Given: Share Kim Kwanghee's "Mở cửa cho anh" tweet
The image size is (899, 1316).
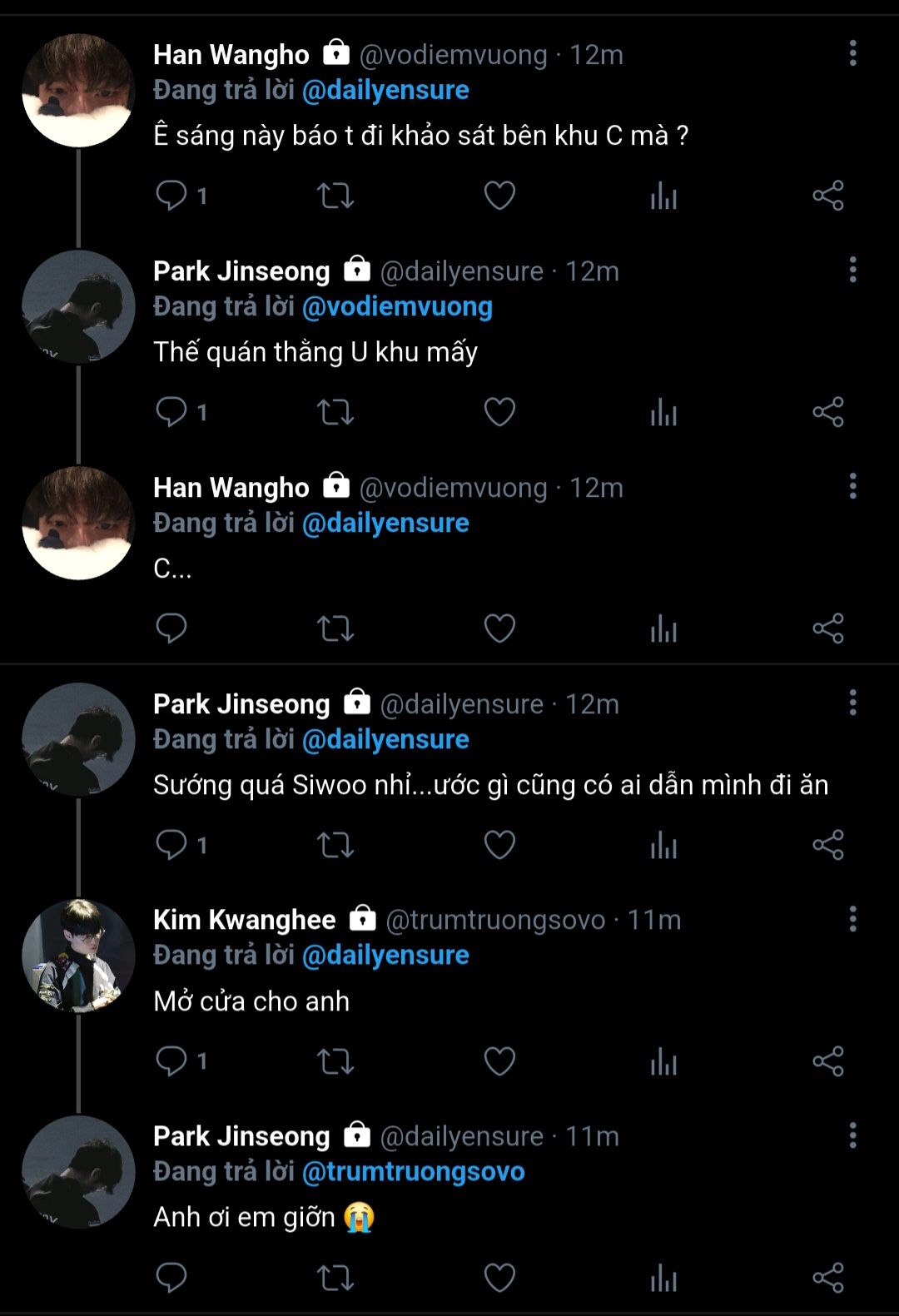Looking at the screenshot, I should pos(828,1061).
